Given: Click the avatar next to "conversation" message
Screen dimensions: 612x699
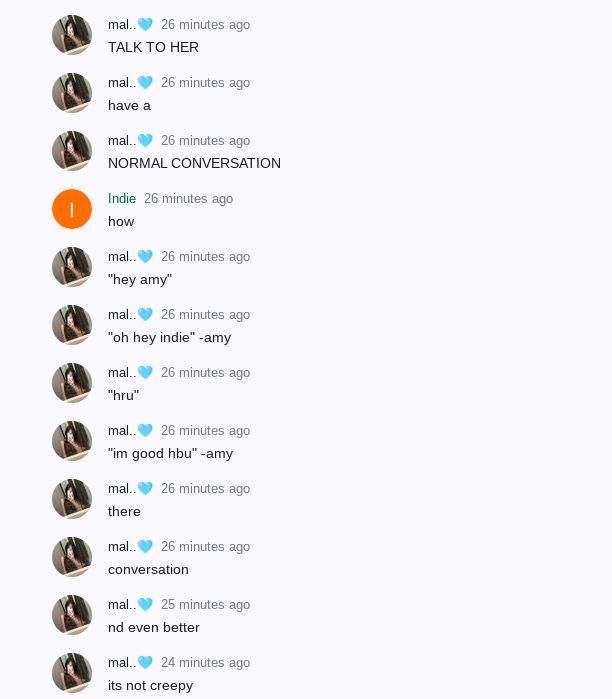Looking at the screenshot, I should point(72,556).
